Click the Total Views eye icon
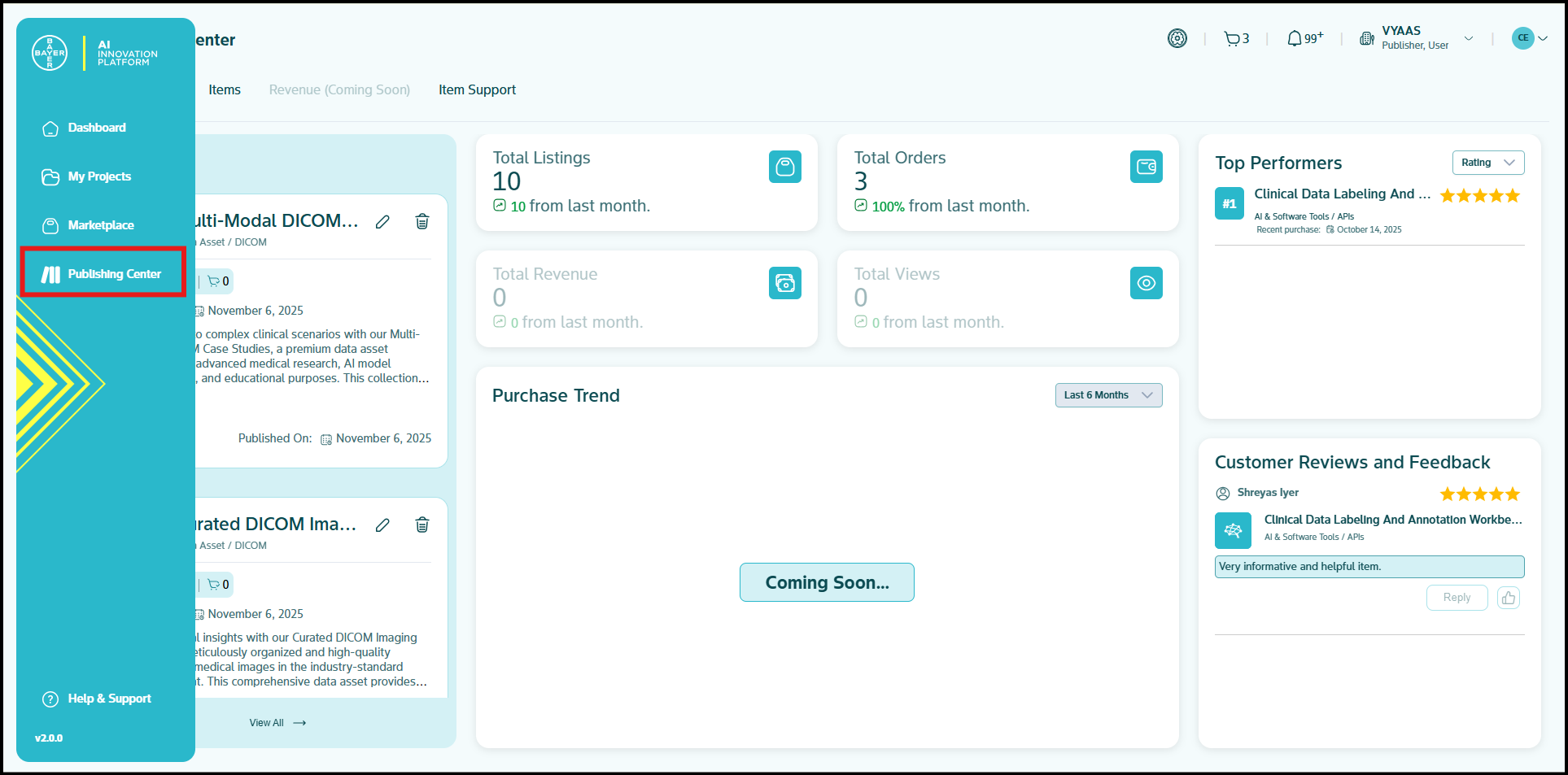The width and height of the screenshot is (1568, 775). [1146, 284]
